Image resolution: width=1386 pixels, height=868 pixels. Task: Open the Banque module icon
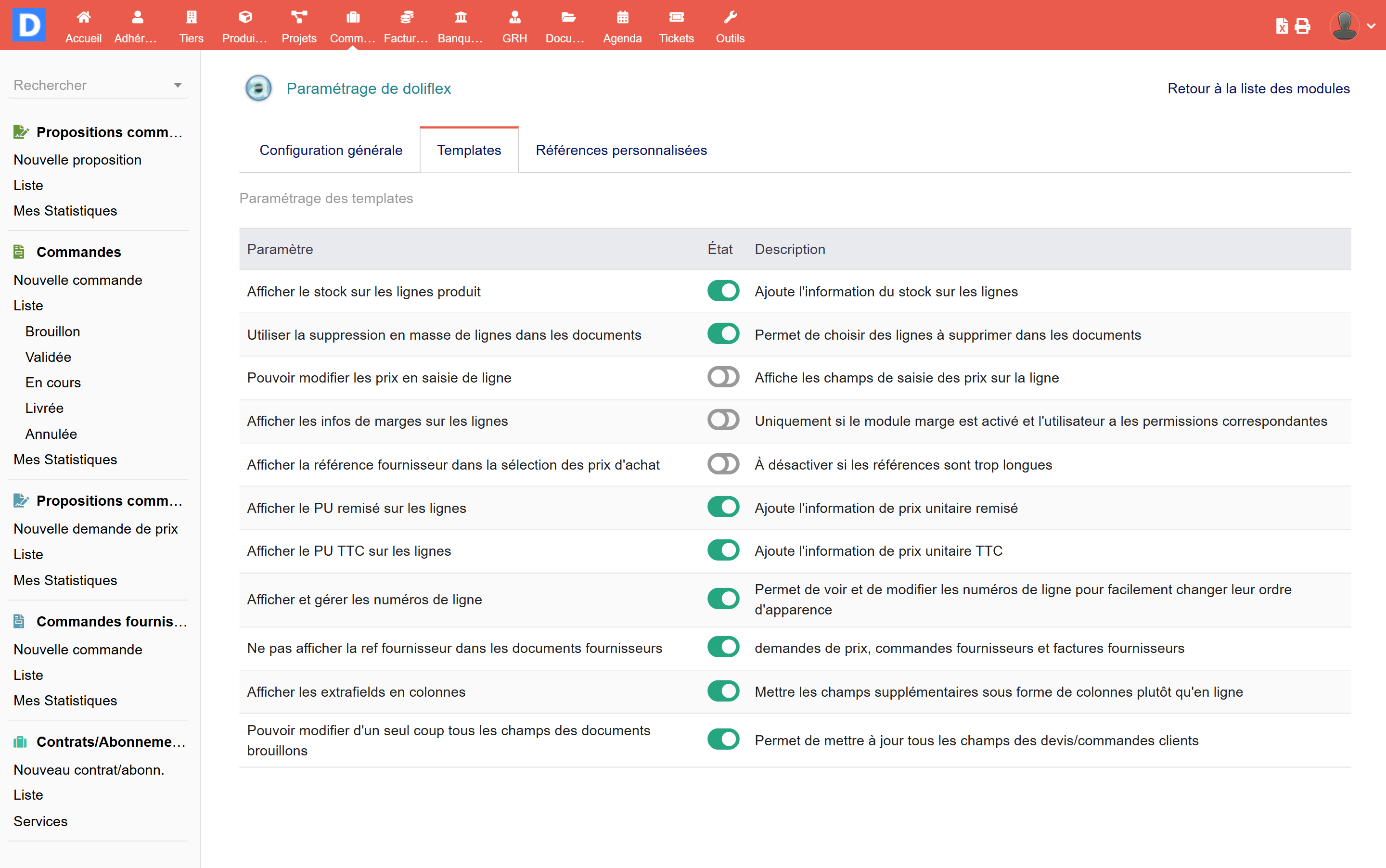460,17
